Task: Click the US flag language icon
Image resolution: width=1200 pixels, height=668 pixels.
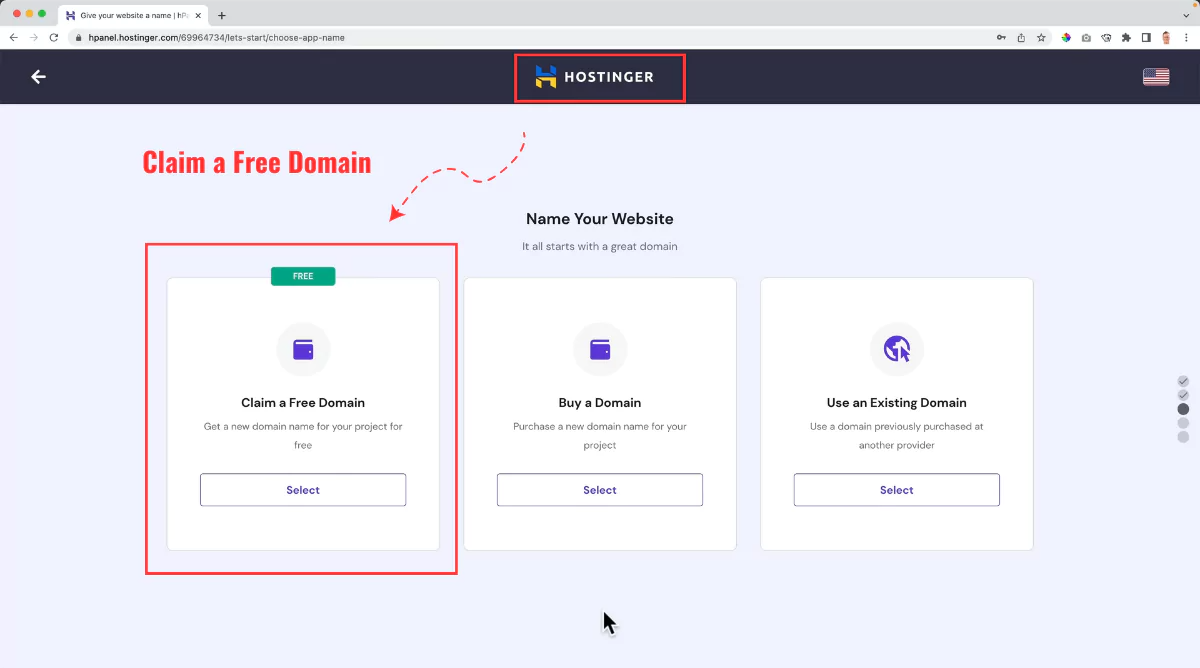Action: (1156, 77)
